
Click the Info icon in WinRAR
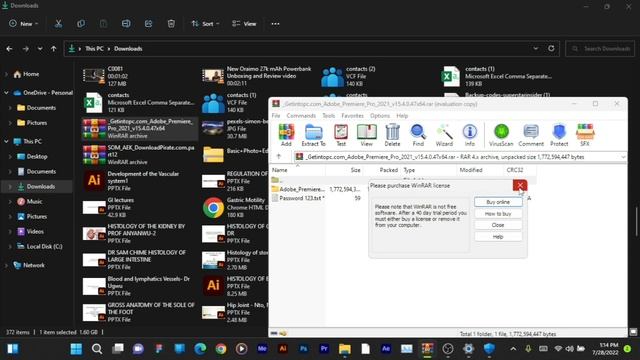click(470, 135)
